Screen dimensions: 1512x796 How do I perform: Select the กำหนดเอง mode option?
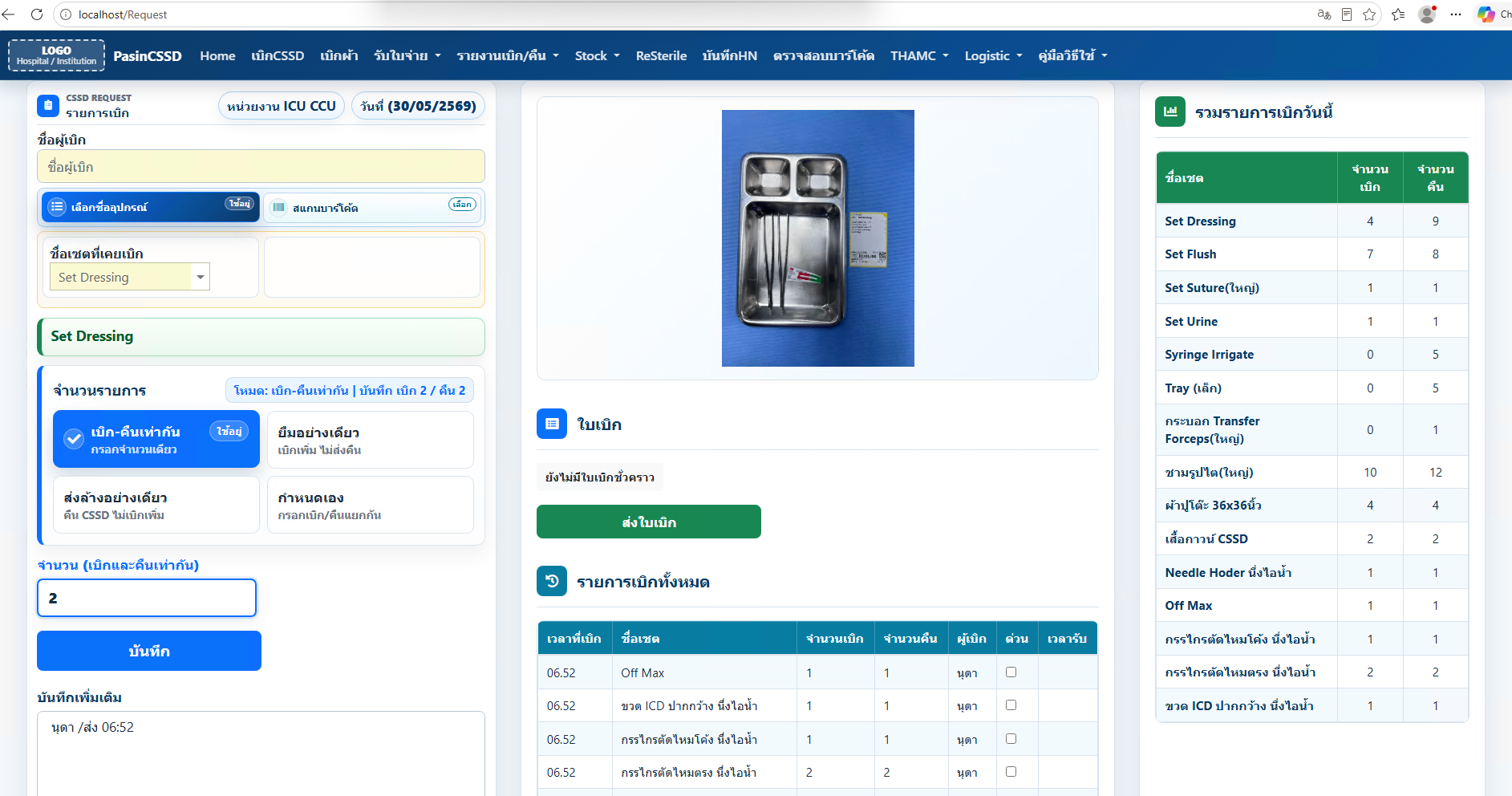(370, 505)
